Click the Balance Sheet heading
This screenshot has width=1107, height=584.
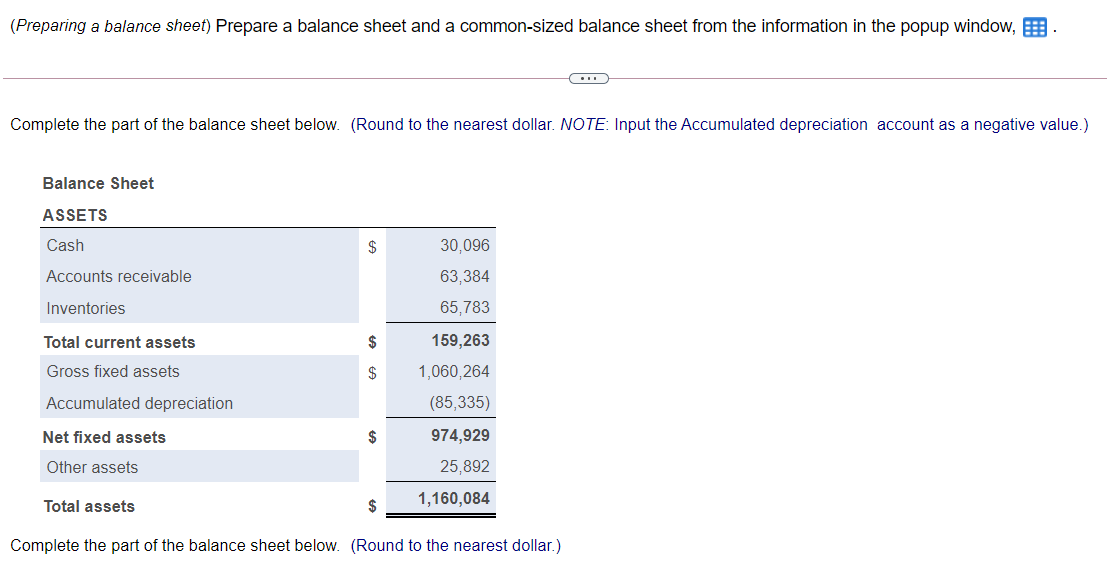pyautogui.click(x=98, y=184)
